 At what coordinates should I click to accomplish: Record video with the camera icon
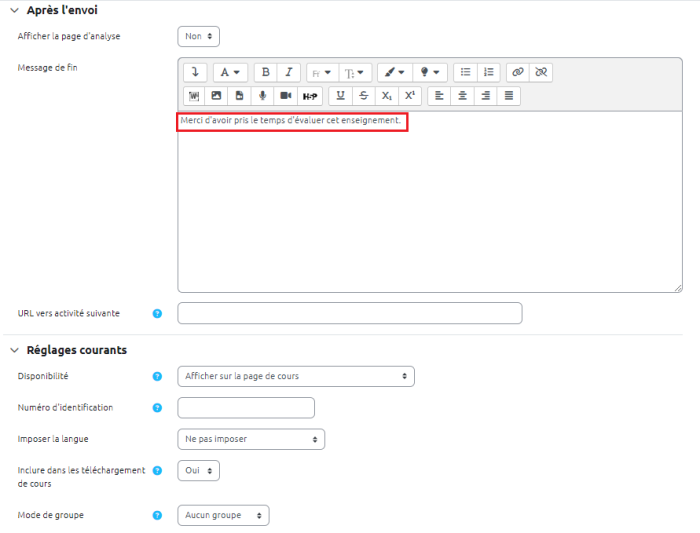[x=286, y=96]
